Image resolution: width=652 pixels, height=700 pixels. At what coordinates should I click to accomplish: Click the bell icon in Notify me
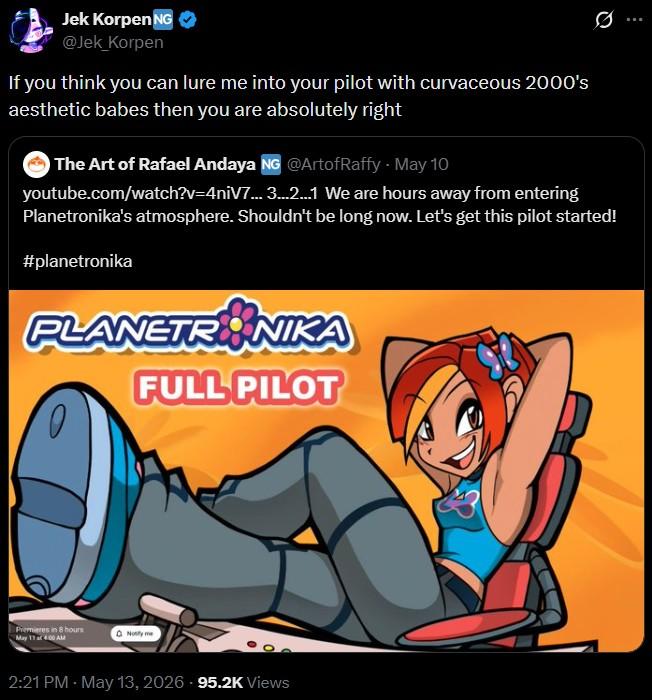tap(120, 633)
